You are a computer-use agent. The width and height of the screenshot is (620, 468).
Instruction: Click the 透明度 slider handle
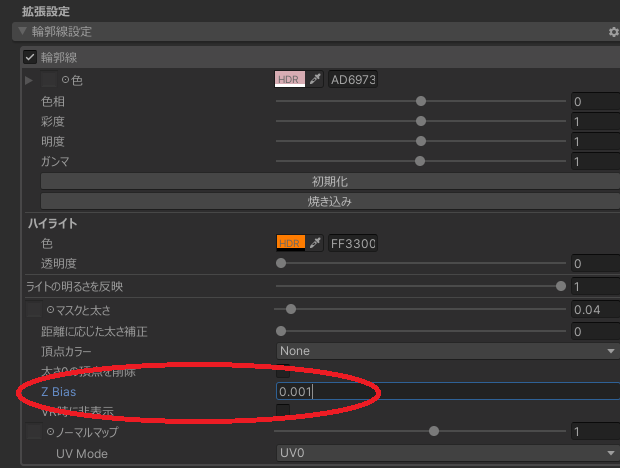coord(281,263)
